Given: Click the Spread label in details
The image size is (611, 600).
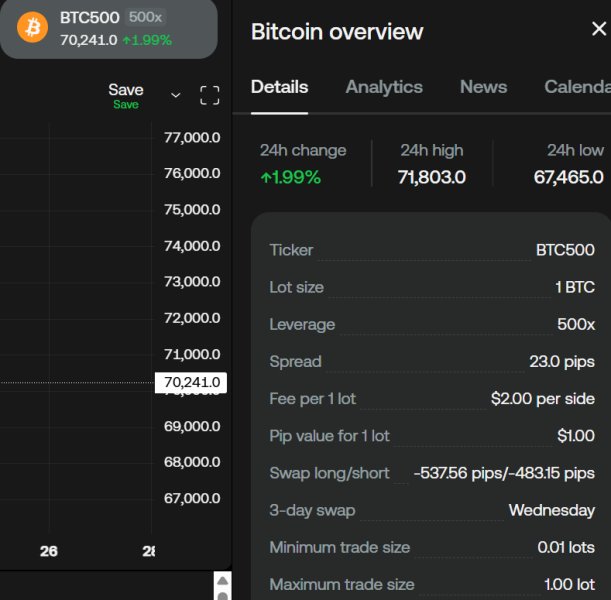Looking at the screenshot, I should tap(295, 361).
